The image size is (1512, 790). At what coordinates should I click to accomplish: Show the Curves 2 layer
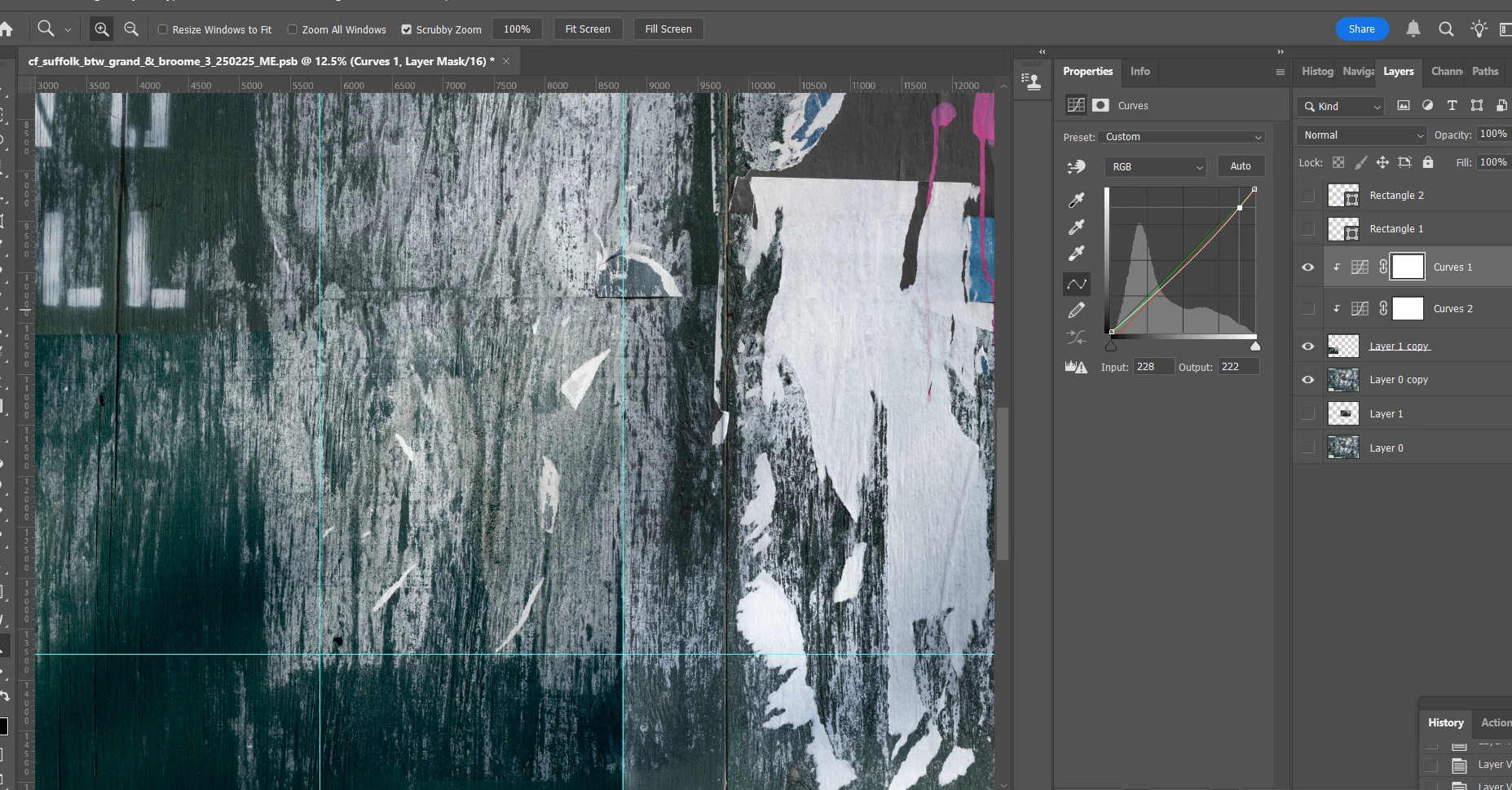point(1308,309)
